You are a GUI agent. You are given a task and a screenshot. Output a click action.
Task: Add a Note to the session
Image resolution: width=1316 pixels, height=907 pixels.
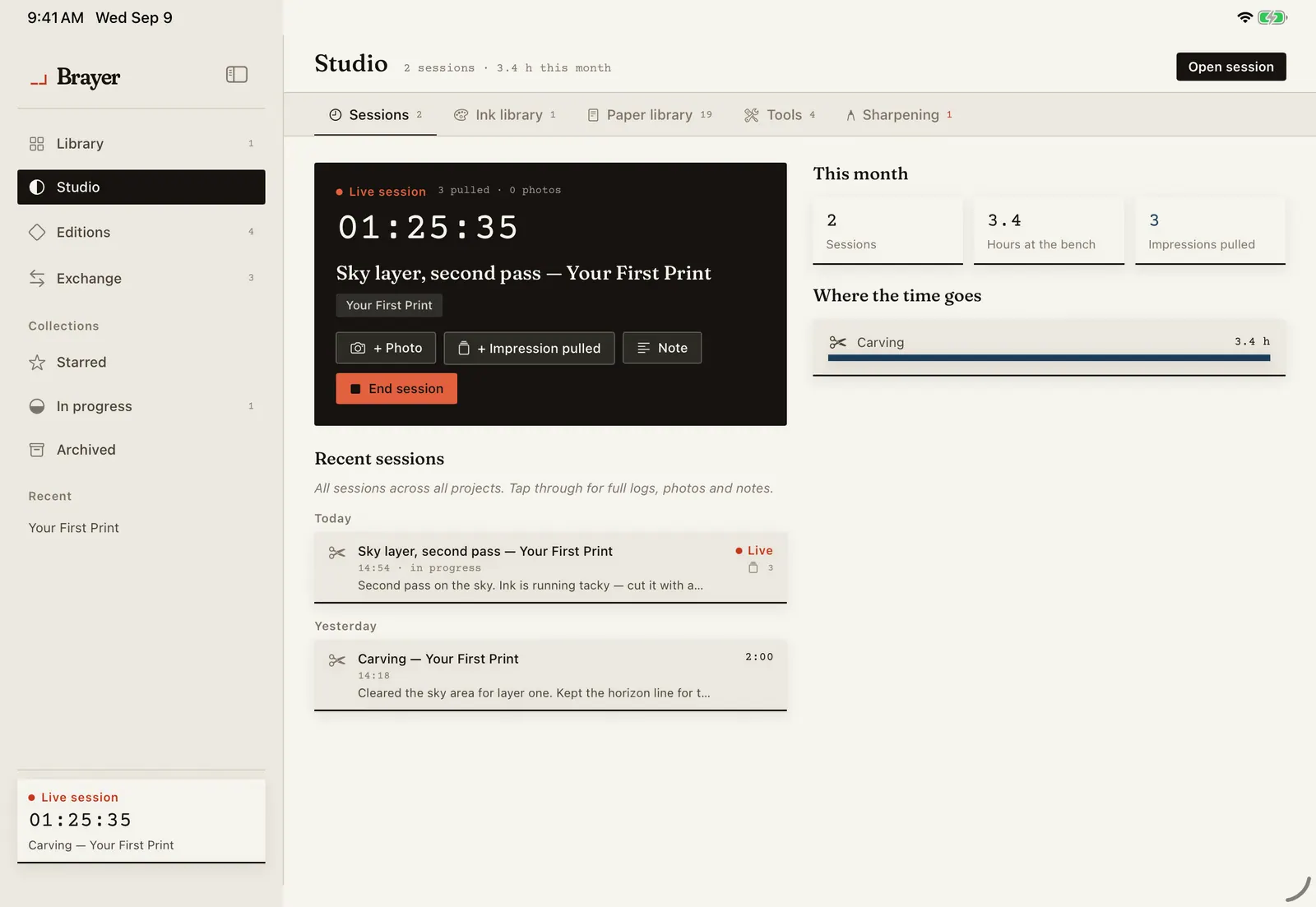pyautogui.click(x=662, y=348)
